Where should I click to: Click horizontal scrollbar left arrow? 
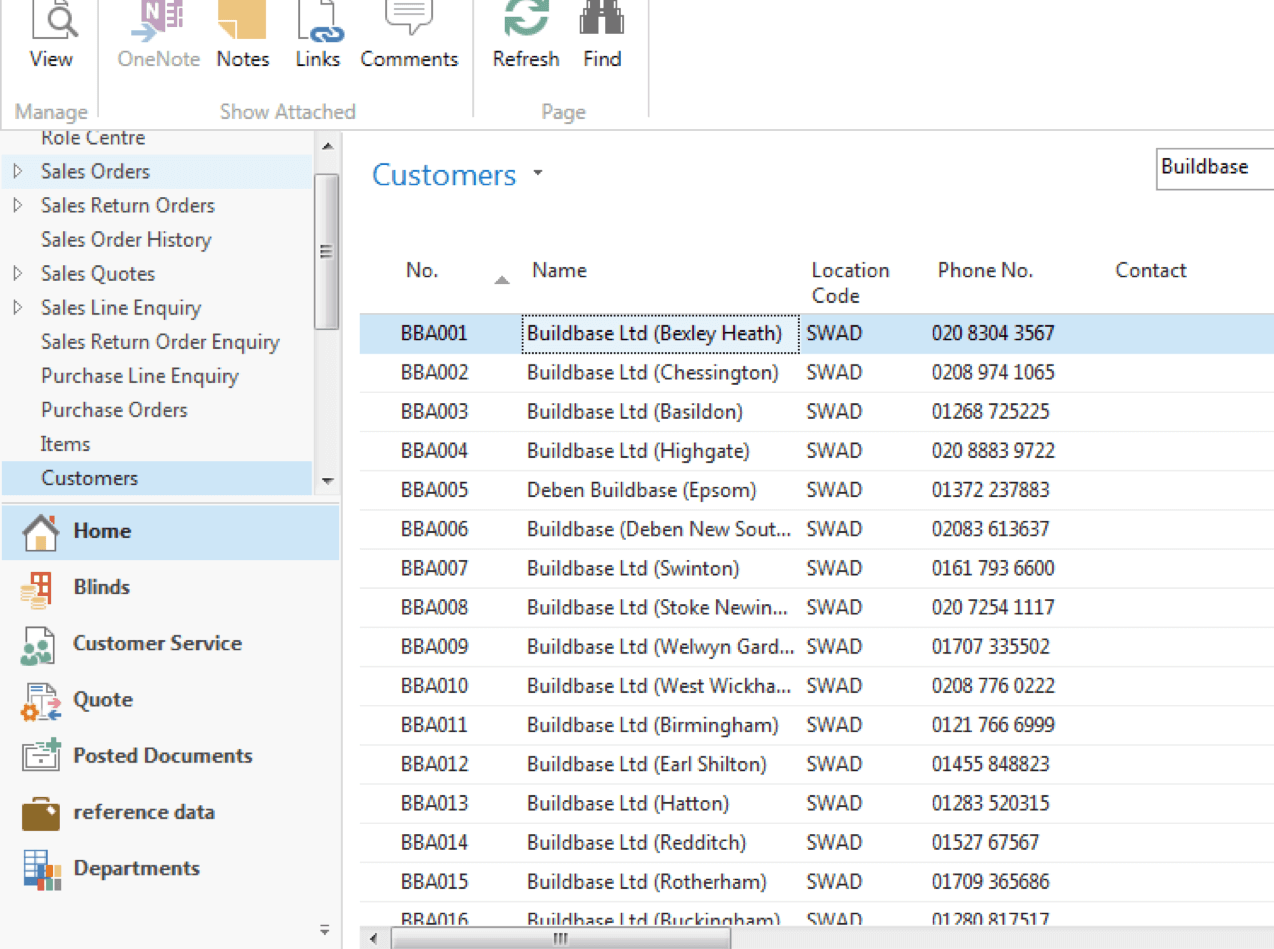click(373, 939)
